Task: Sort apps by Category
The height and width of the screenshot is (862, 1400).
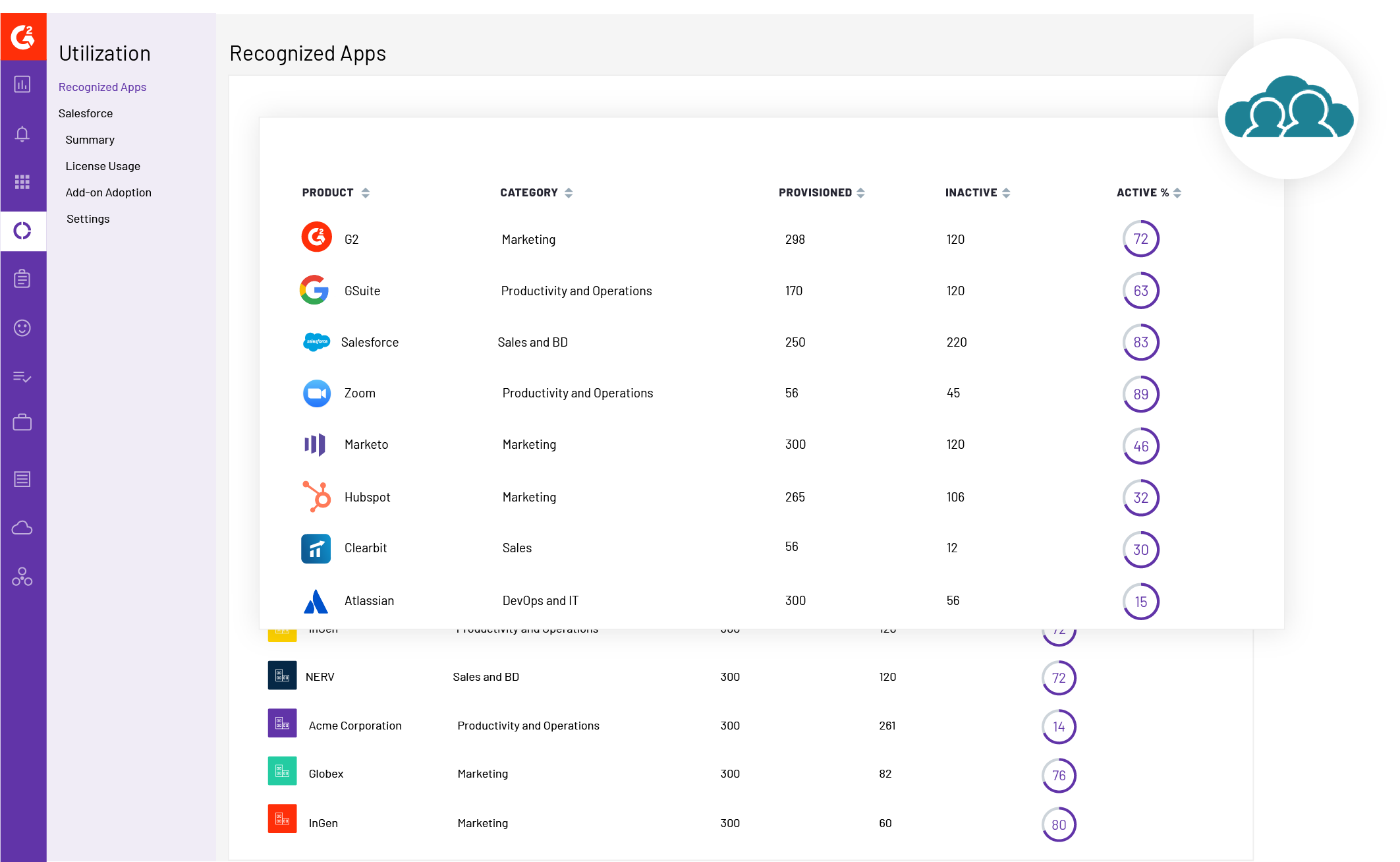Action: point(567,192)
